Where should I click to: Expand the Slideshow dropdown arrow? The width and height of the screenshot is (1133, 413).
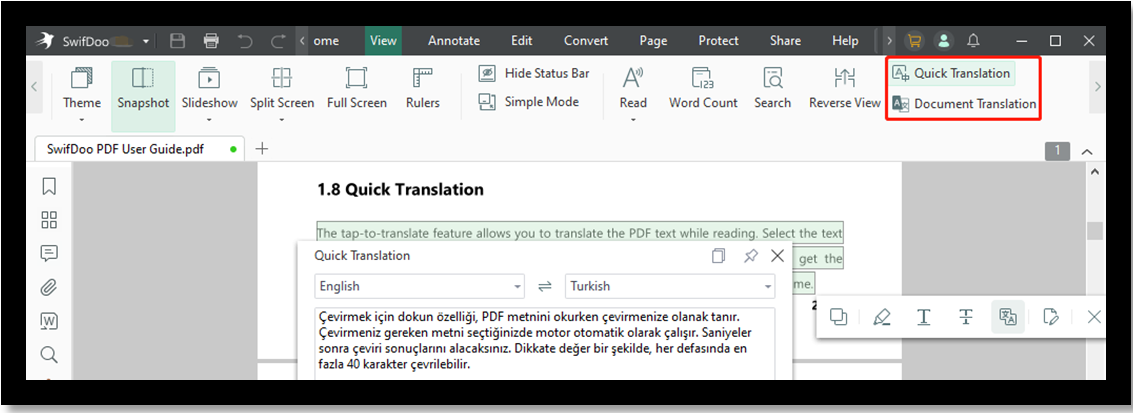coord(210,119)
